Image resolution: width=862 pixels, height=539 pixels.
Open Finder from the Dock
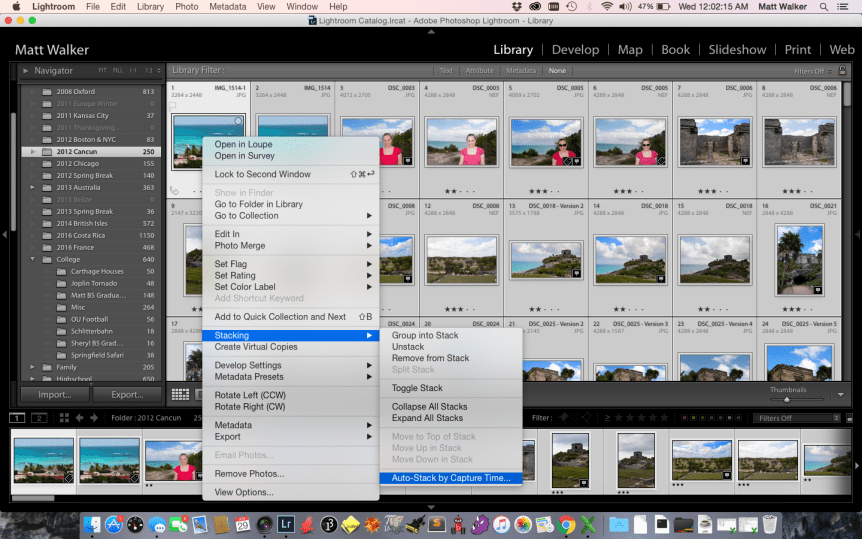point(92,524)
